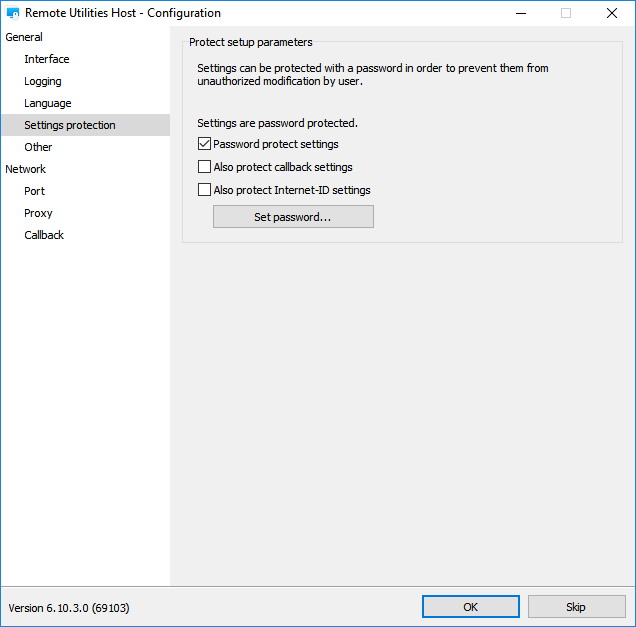
Task: Select the General category in the tree
Action: (24, 37)
